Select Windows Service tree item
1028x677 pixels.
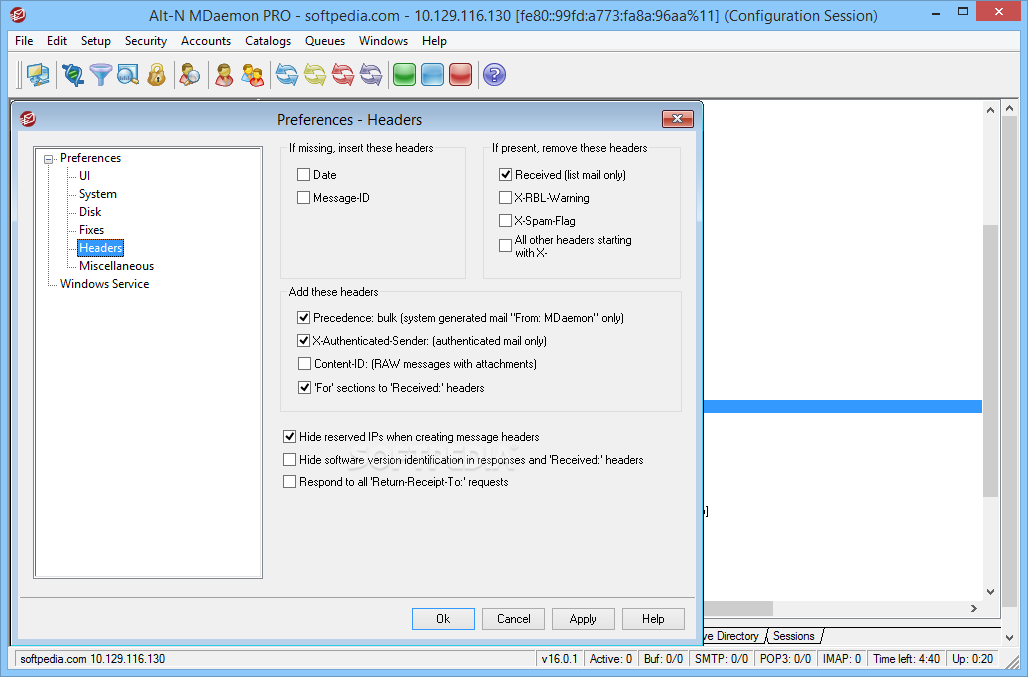coord(104,284)
